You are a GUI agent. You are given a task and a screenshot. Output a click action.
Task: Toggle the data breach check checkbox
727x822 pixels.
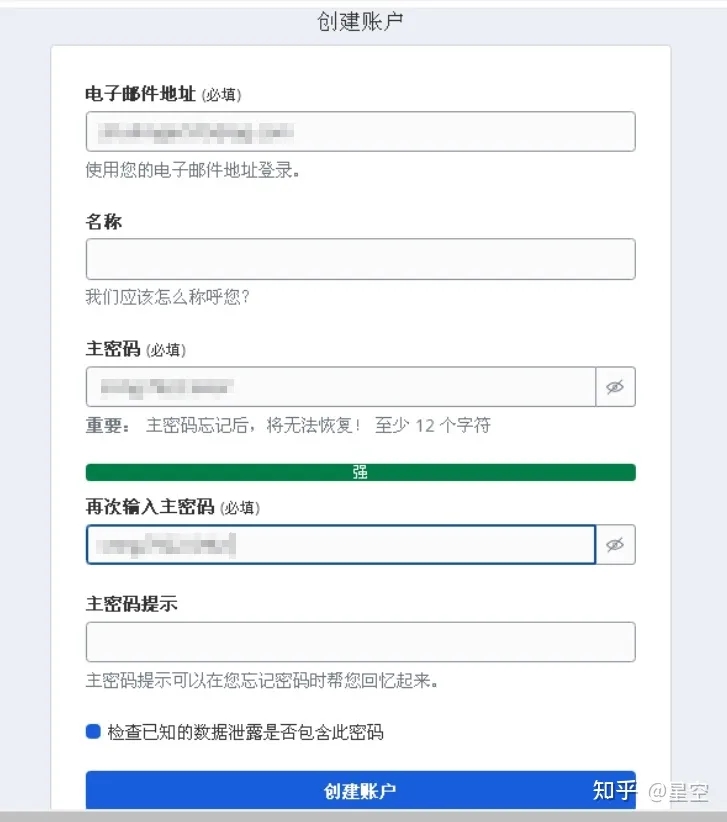coord(94,732)
